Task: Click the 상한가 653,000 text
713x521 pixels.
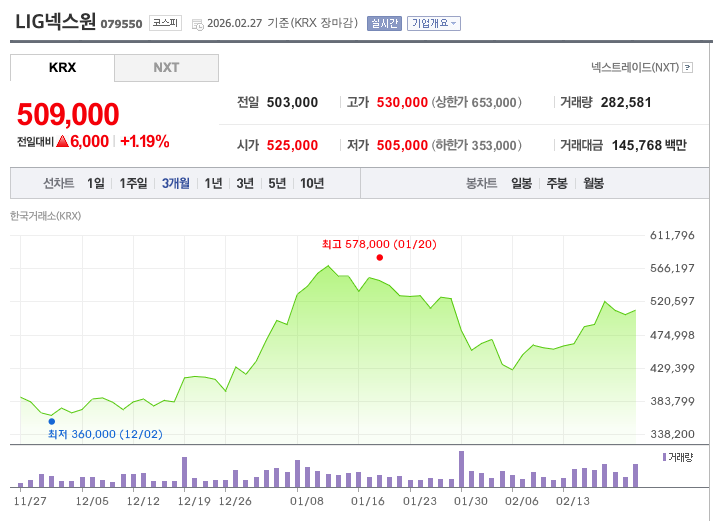Action: coord(477,102)
